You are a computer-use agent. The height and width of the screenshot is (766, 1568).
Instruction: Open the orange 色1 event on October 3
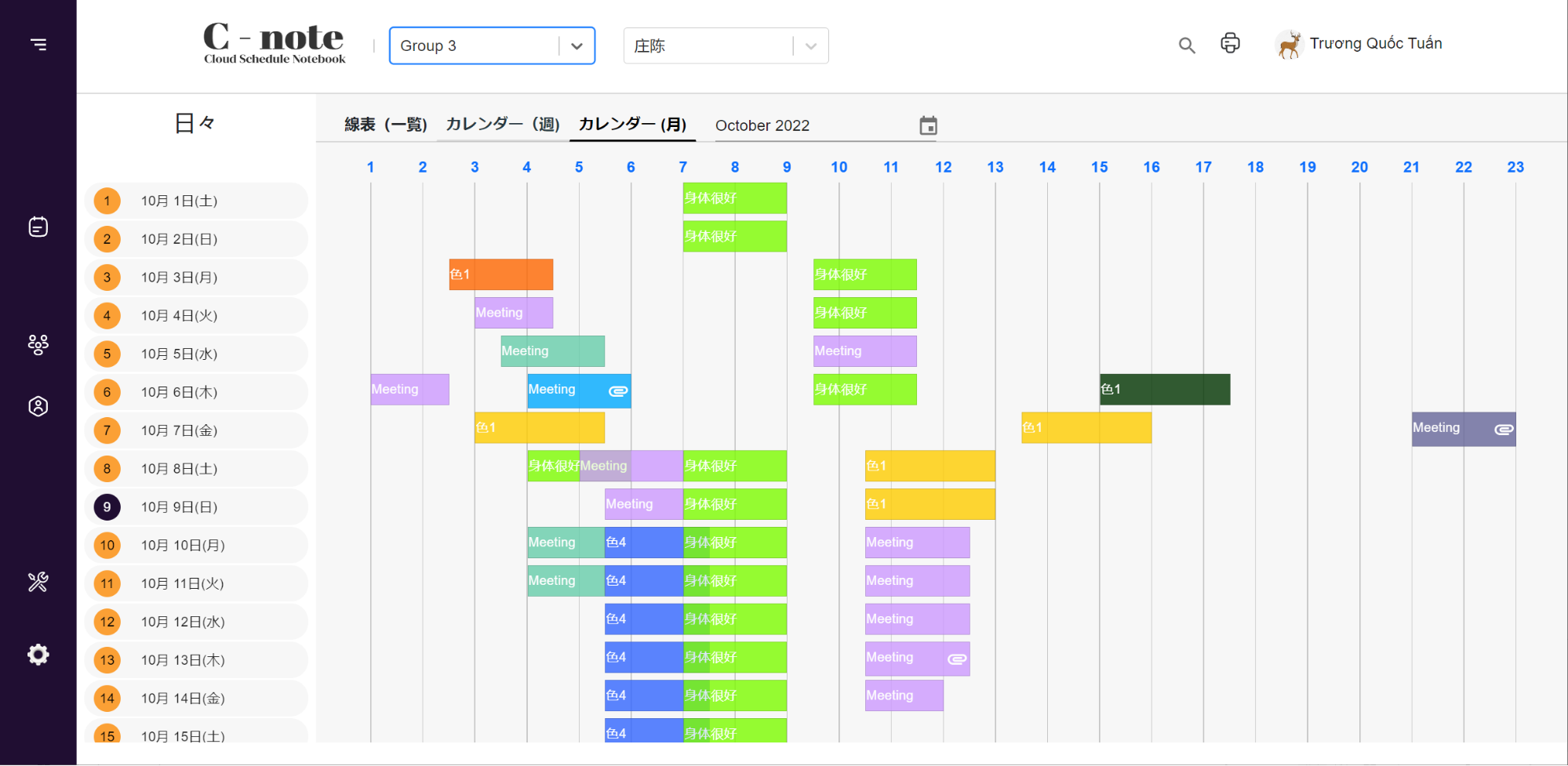click(500, 274)
